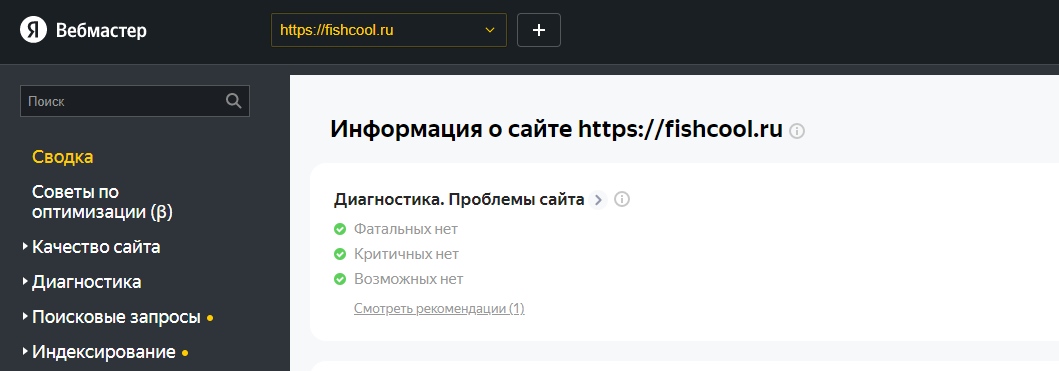
Task: Click the Диагностика. Проблемы сайта heading
Action: [x=459, y=199]
